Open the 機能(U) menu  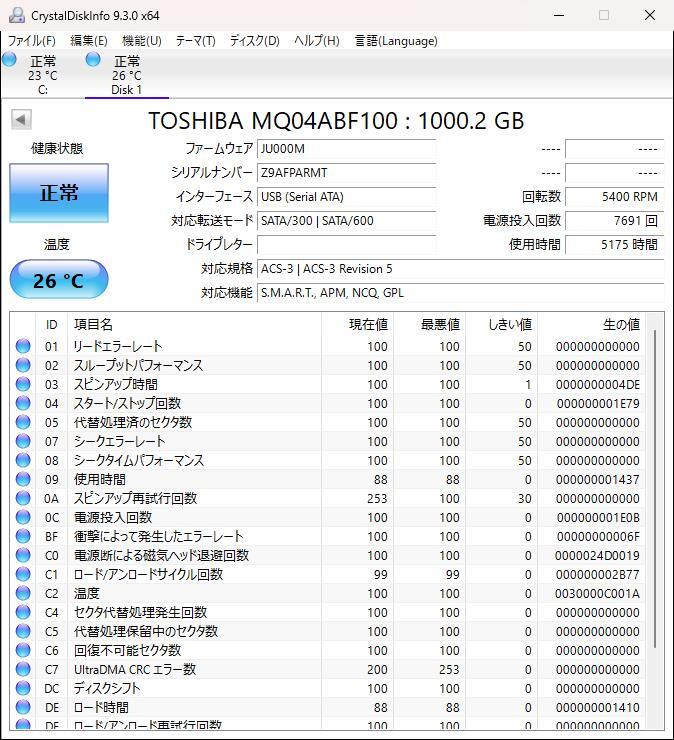(141, 41)
